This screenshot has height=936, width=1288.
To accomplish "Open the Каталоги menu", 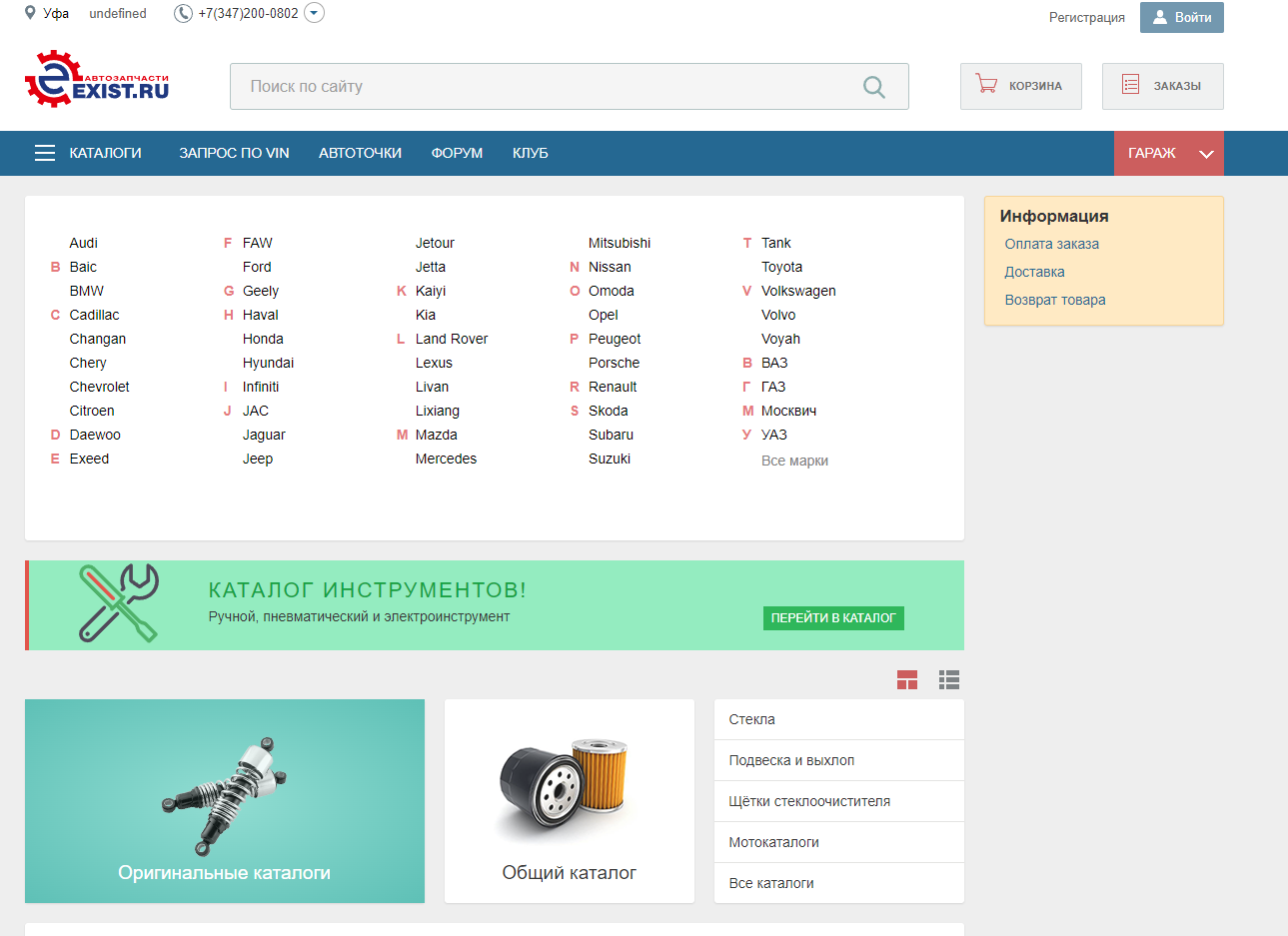I will point(105,153).
